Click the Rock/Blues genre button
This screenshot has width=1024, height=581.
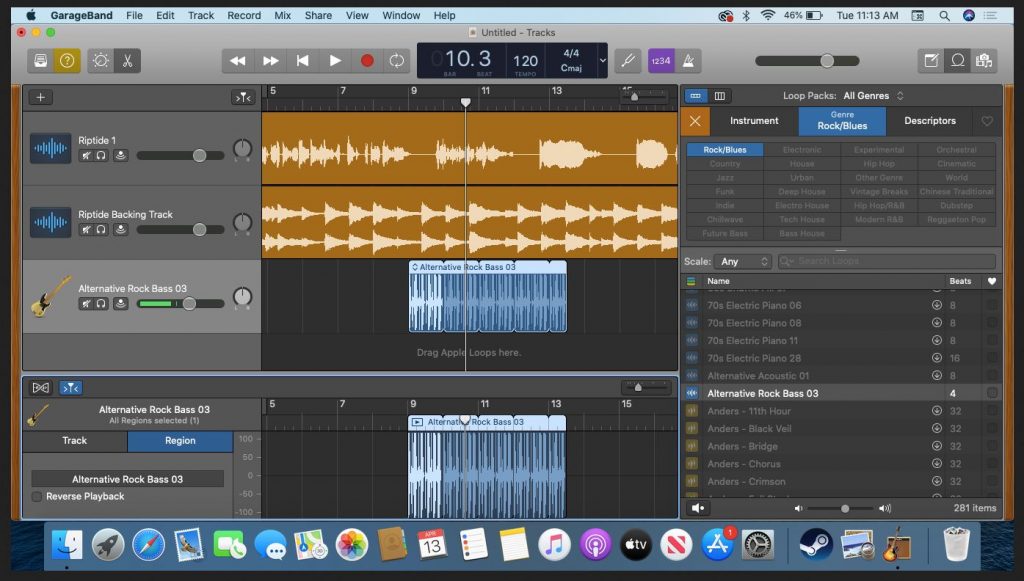[x=723, y=149]
